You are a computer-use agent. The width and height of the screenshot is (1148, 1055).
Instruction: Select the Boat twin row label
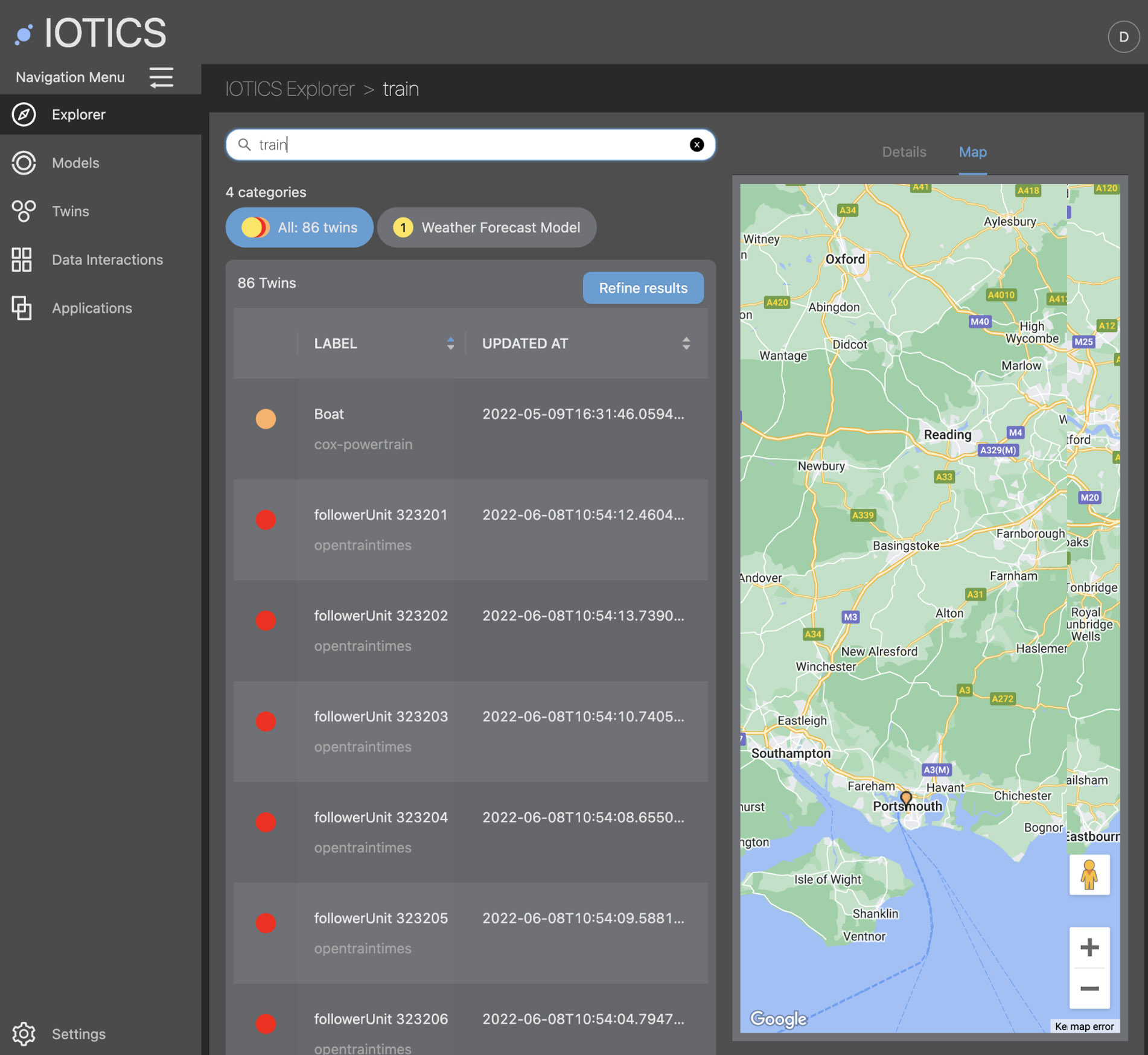click(x=329, y=414)
